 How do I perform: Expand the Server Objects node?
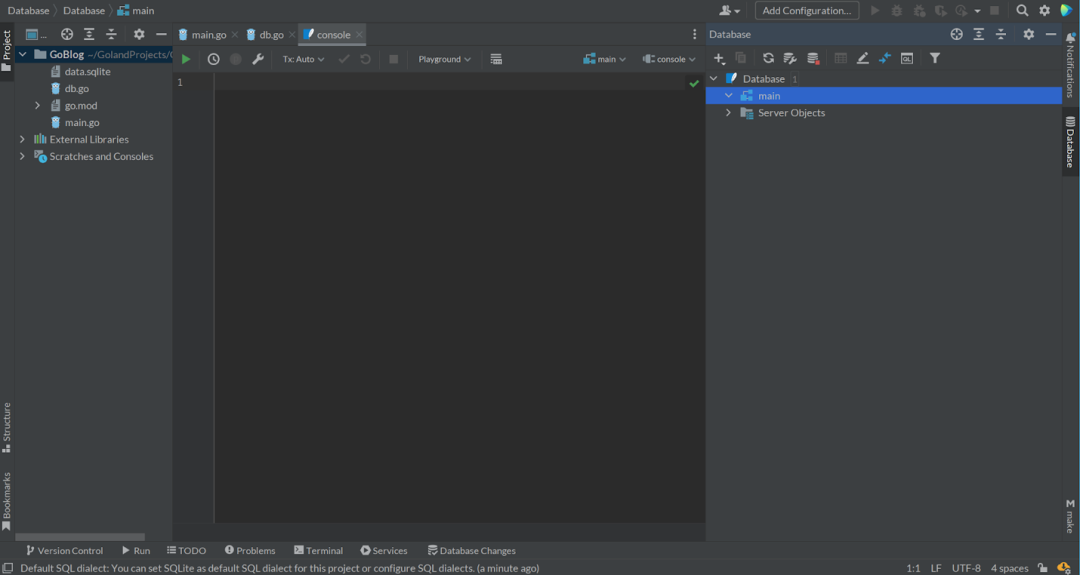pyautogui.click(x=729, y=112)
